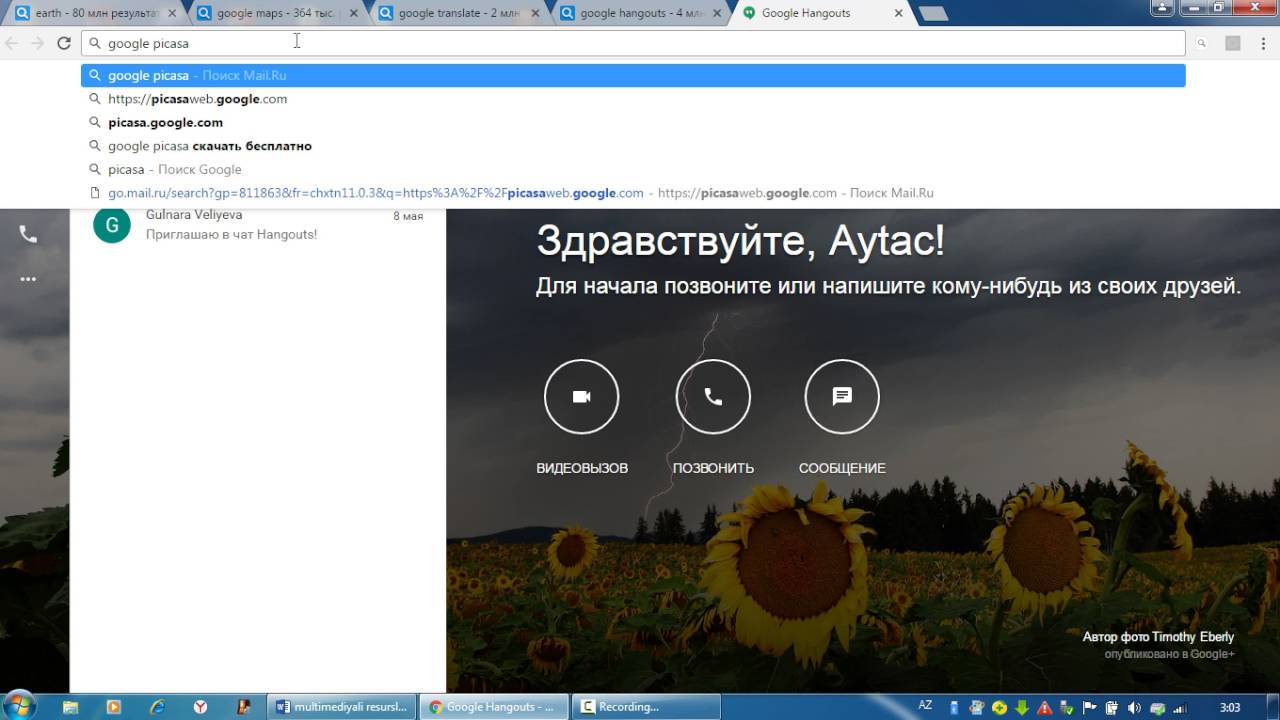Start a video call with the camera icon

click(581, 397)
